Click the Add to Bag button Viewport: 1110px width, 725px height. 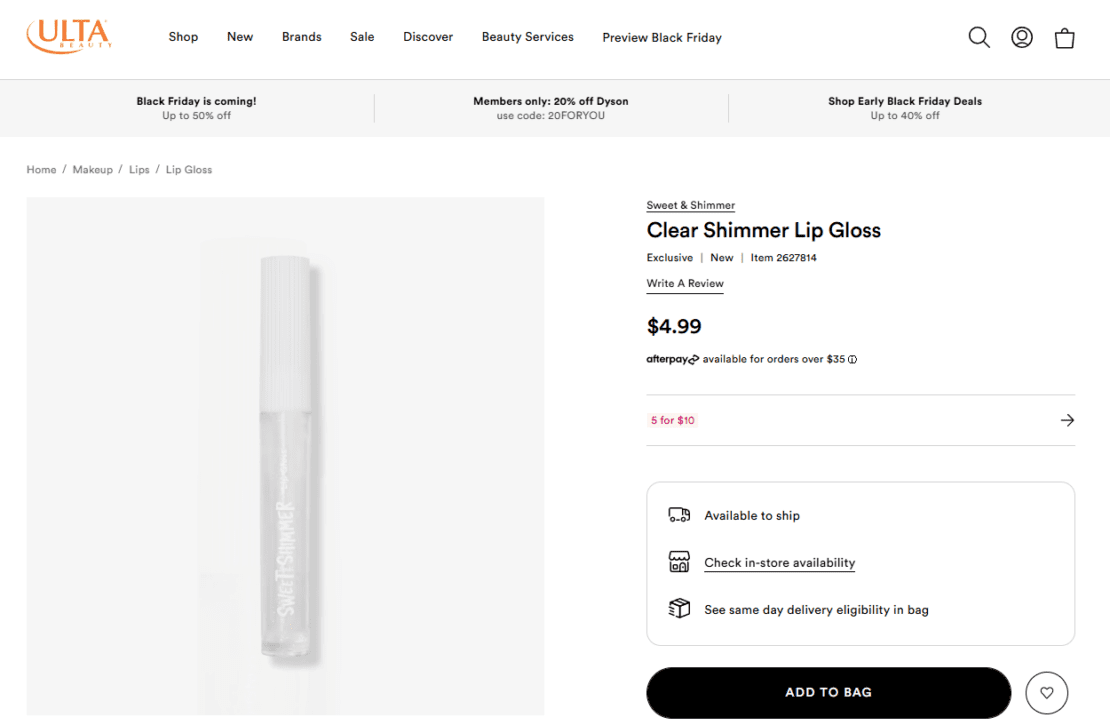point(828,691)
